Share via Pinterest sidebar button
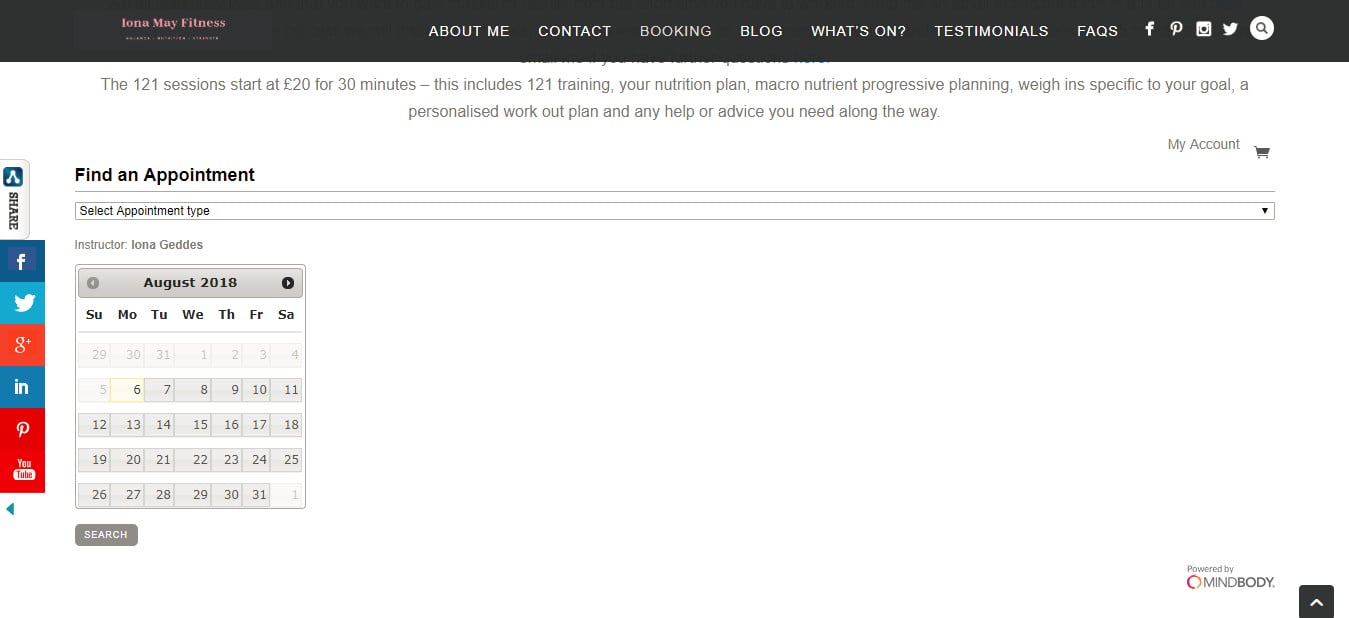This screenshot has height=618, width=1349. [22, 429]
